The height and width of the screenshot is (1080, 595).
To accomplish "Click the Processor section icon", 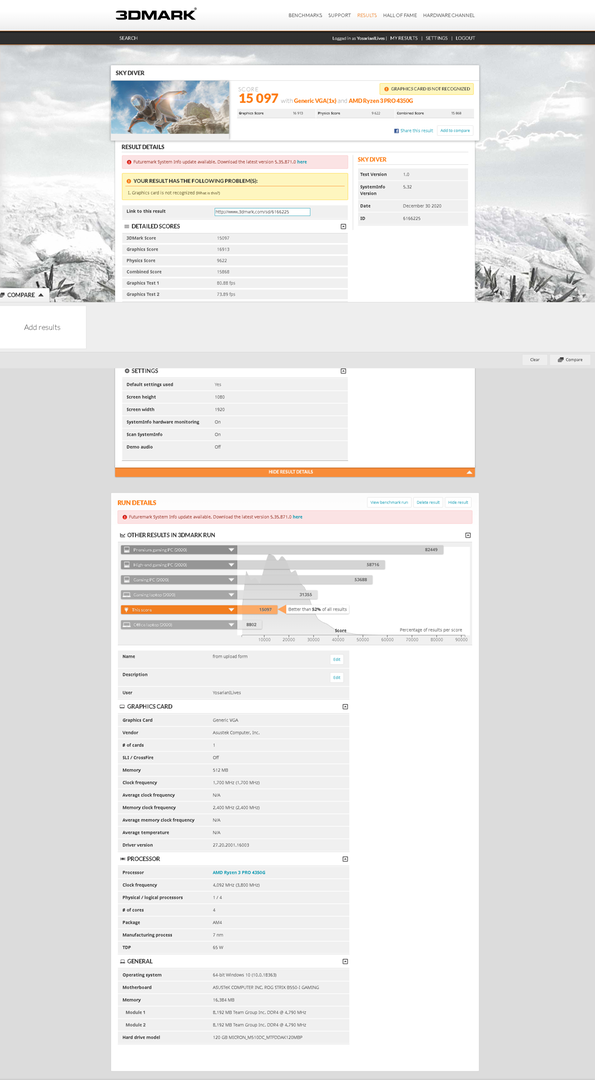I will [122, 859].
